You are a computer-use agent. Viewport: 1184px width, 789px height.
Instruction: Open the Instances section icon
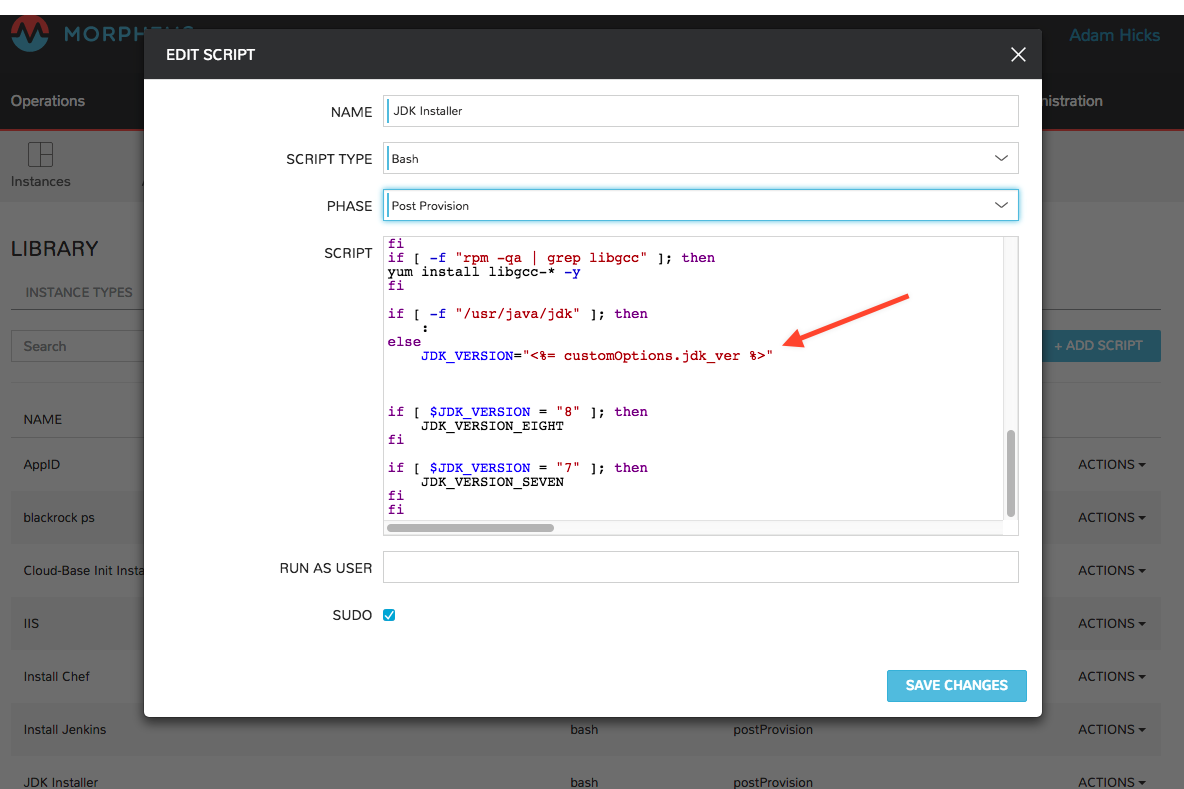pos(40,155)
